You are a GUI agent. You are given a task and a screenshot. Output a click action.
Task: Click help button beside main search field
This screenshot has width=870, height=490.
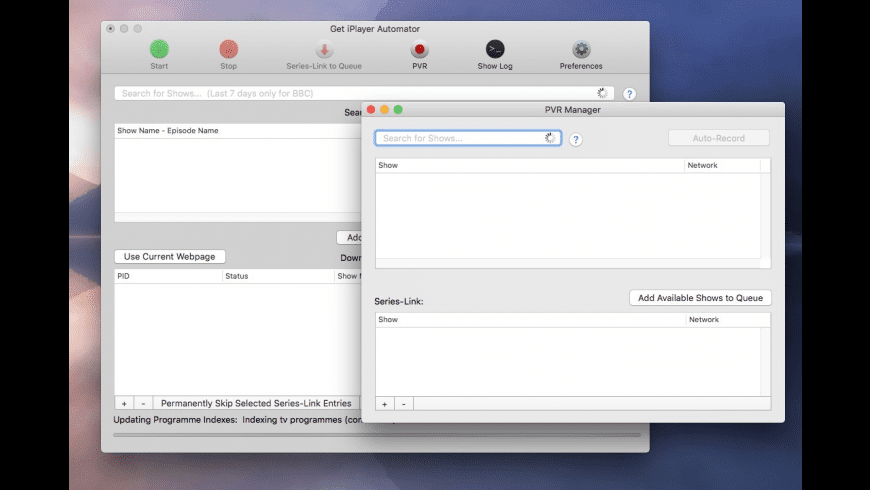[x=629, y=94]
